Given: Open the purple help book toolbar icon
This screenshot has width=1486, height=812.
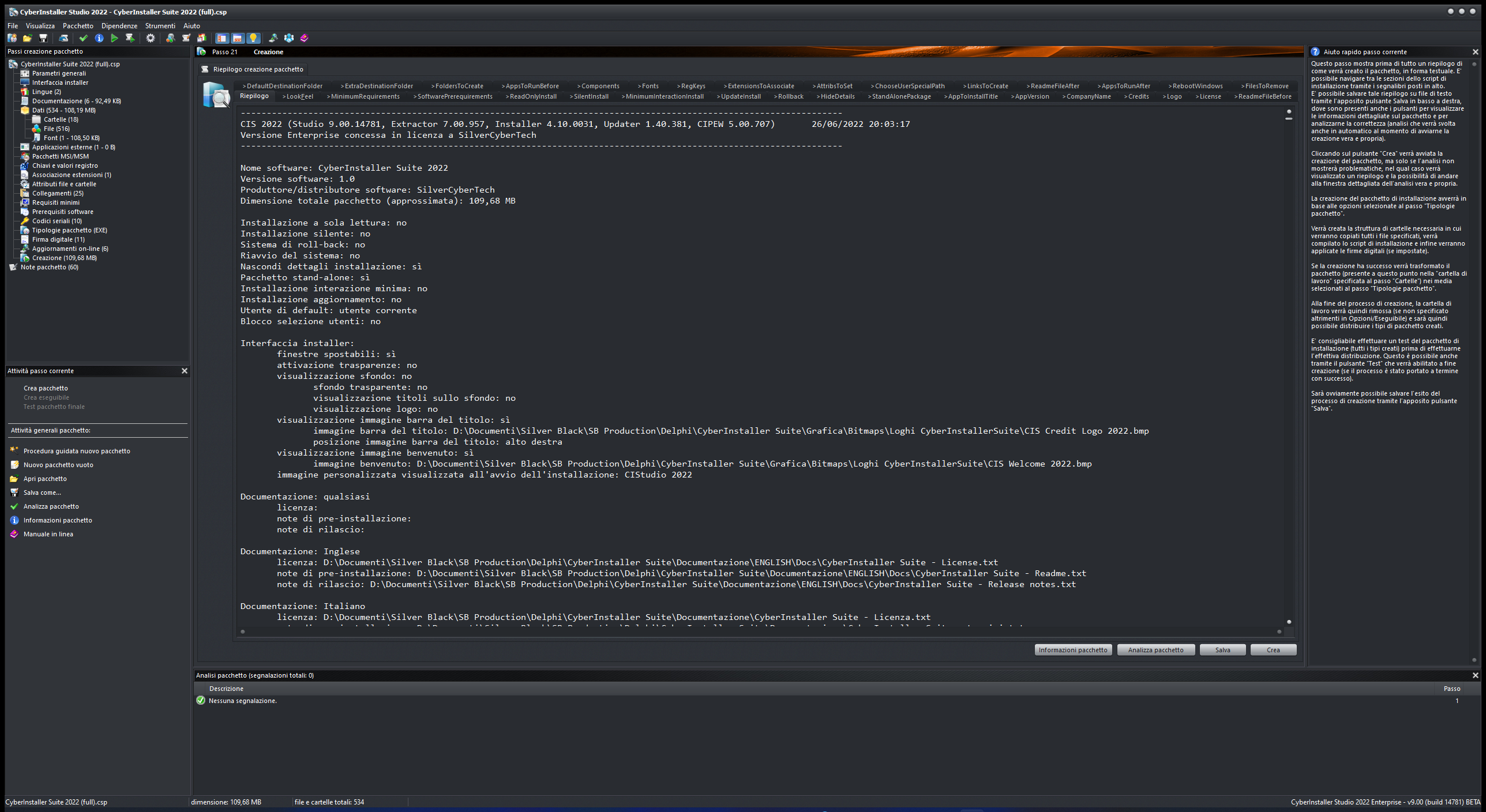Looking at the screenshot, I should tap(304, 38).
